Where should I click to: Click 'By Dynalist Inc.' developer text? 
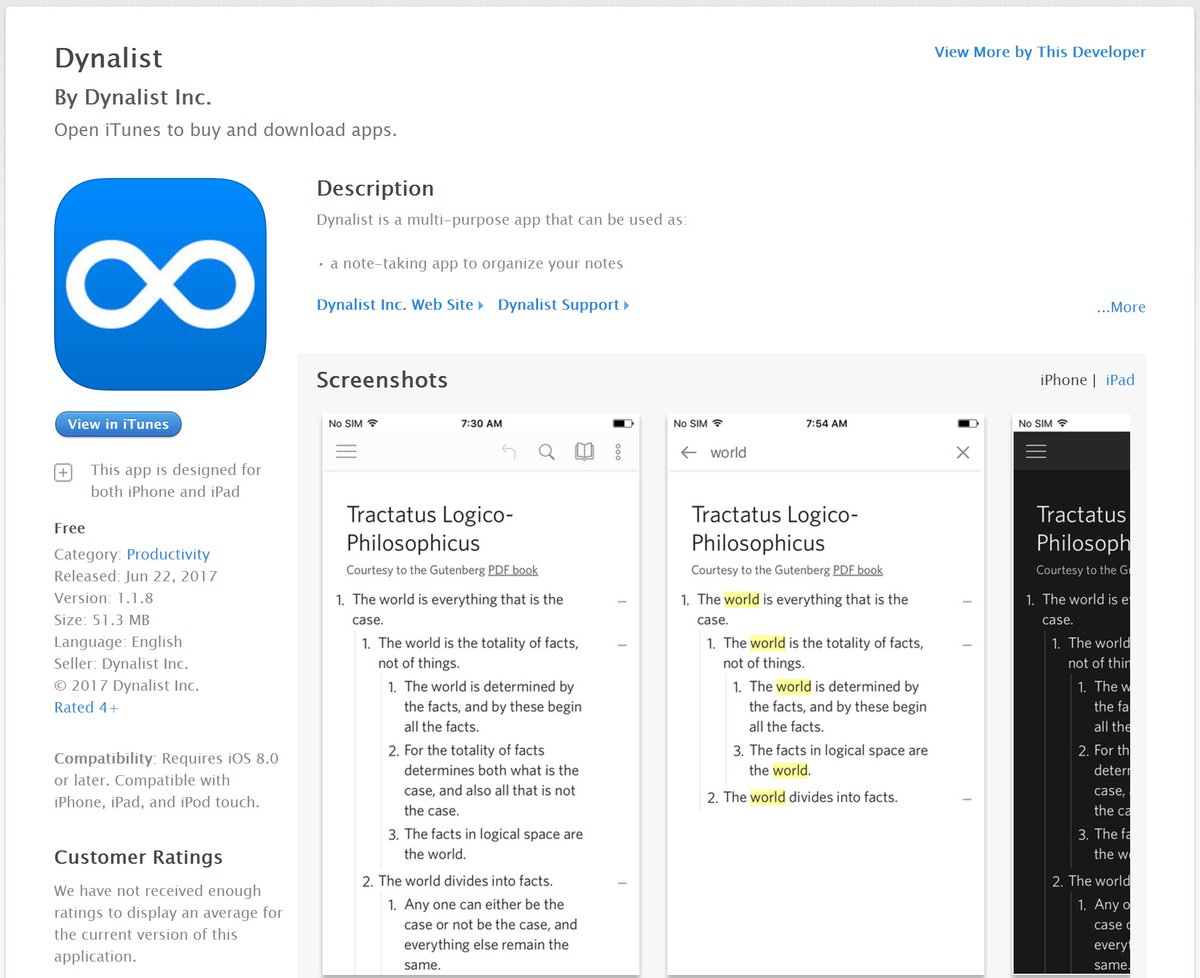tap(132, 97)
